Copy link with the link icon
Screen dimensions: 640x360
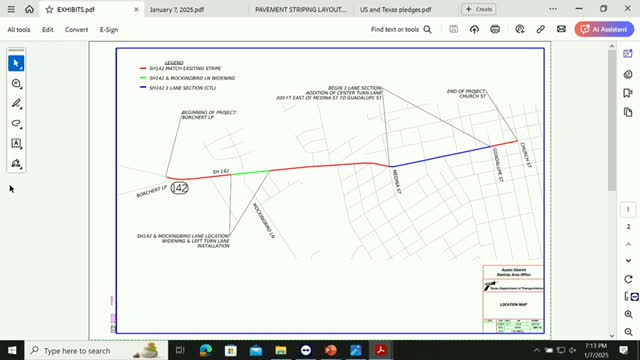coord(540,29)
